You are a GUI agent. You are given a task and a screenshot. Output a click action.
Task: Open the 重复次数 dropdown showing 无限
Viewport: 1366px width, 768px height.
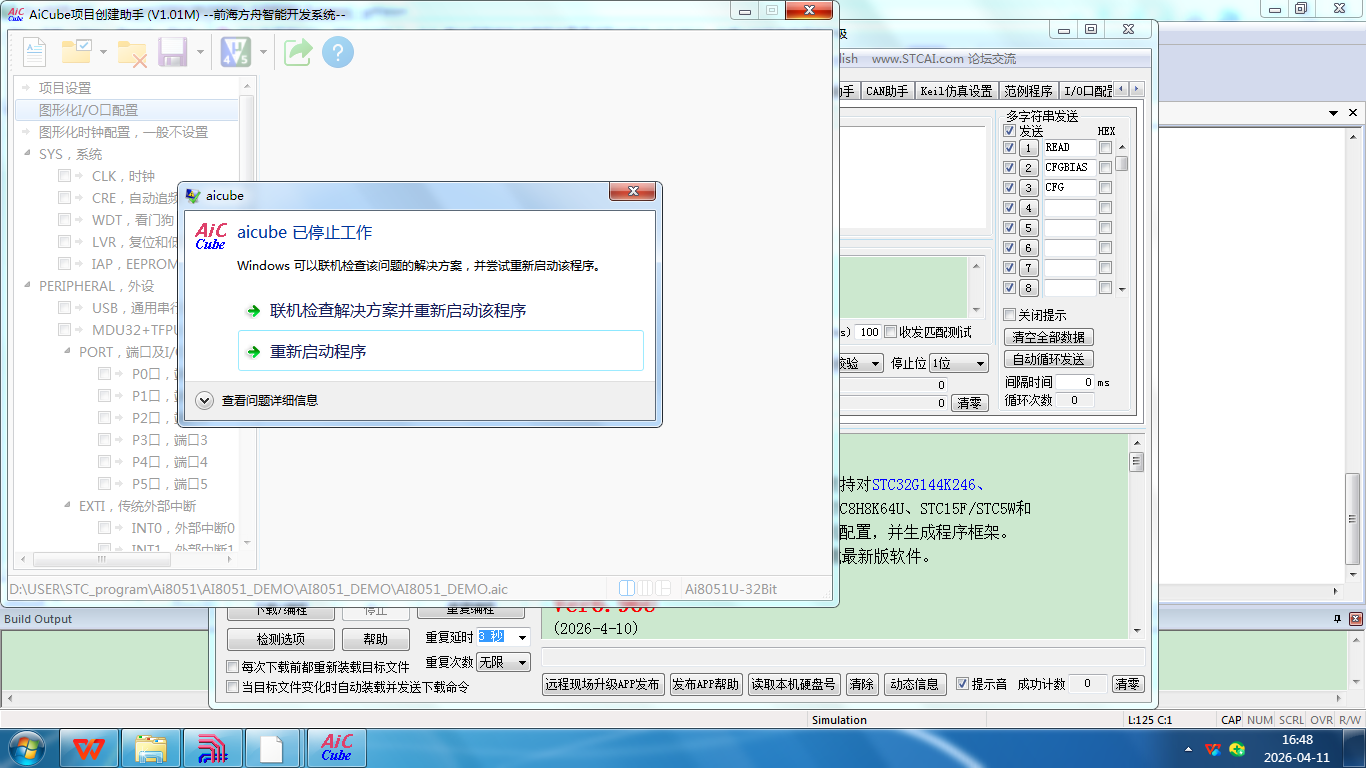pyautogui.click(x=503, y=662)
